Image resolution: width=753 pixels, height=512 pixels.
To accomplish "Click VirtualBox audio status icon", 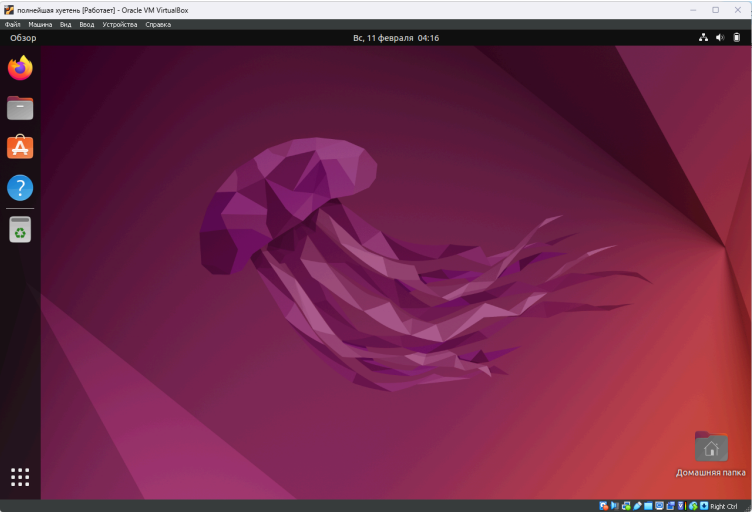I will click(x=615, y=506).
